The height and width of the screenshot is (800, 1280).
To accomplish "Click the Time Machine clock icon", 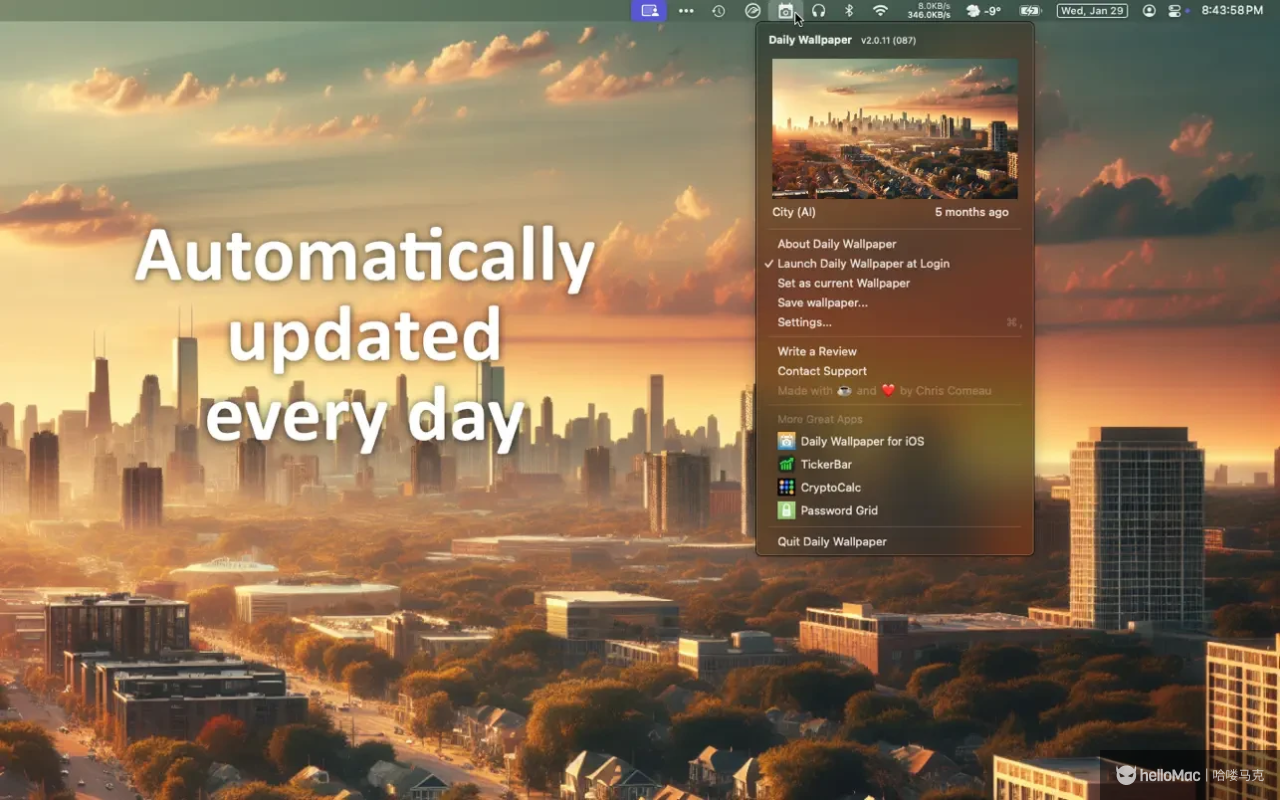I will coord(719,11).
